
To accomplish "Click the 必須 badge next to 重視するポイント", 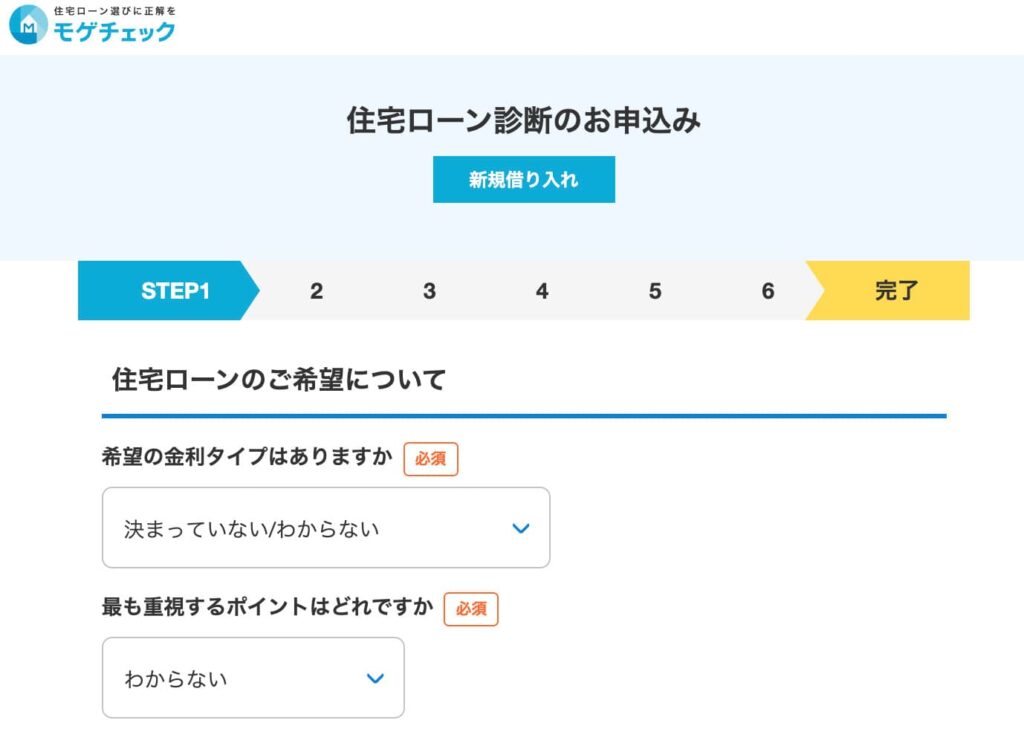I will pyautogui.click(x=470, y=609).
